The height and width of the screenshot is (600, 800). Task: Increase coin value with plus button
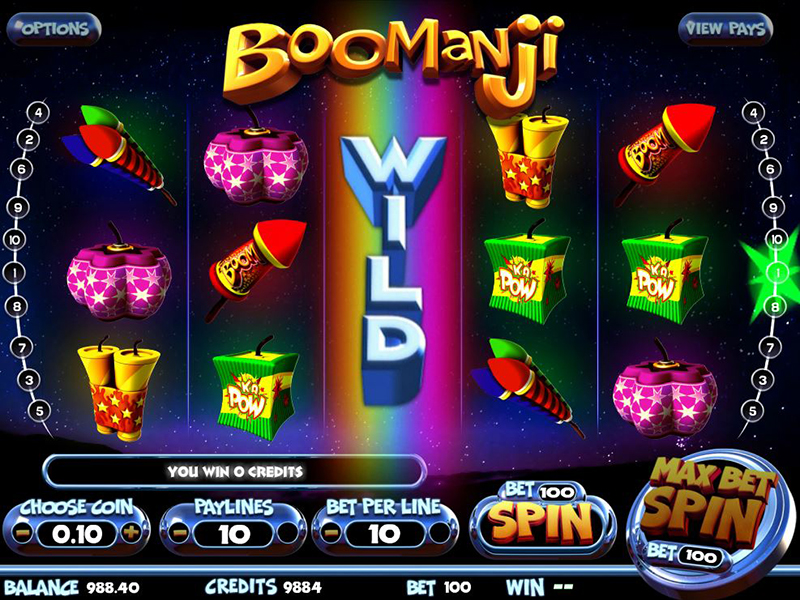pyautogui.click(x=131, y=533)
